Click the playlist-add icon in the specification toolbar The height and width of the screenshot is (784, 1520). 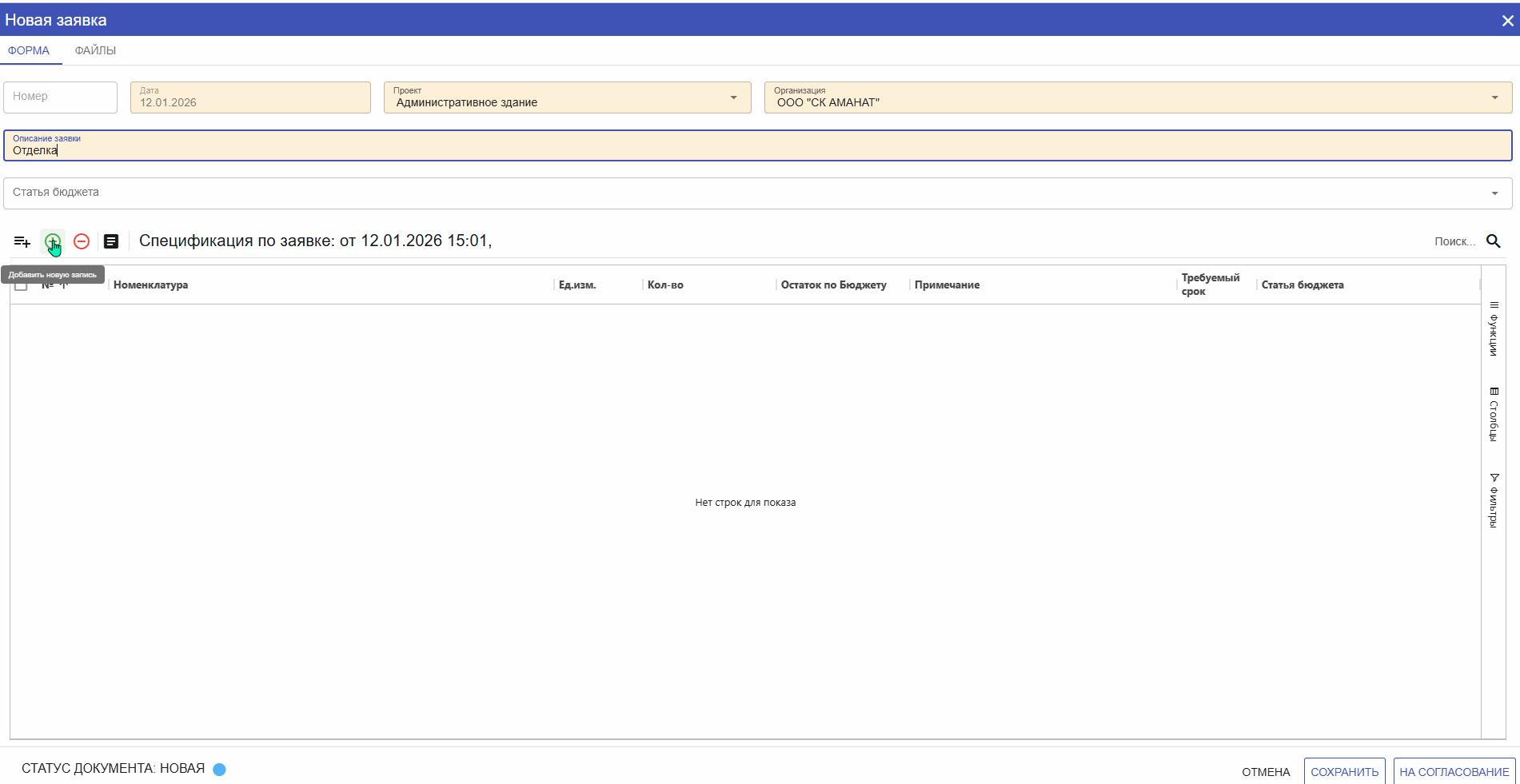22,241
